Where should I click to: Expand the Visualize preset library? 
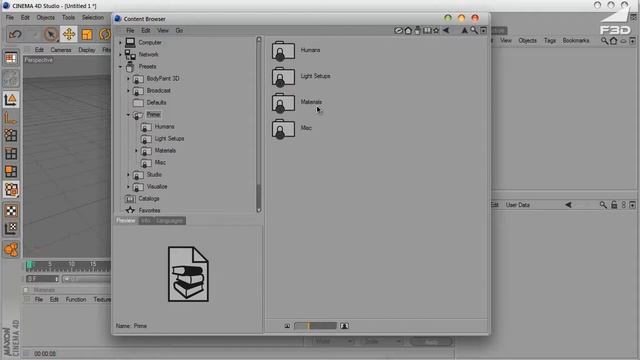[x=128, y=187]
